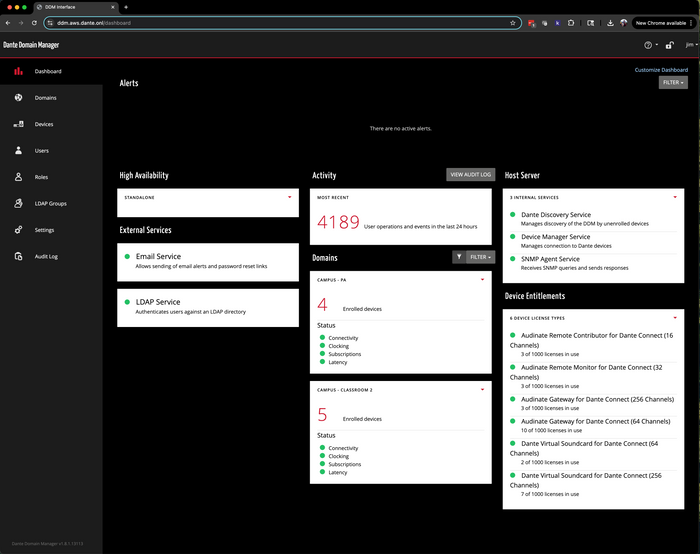700x554 pixels.
Task: Select the Roles outline-person icon
Action: pos(18,177)
